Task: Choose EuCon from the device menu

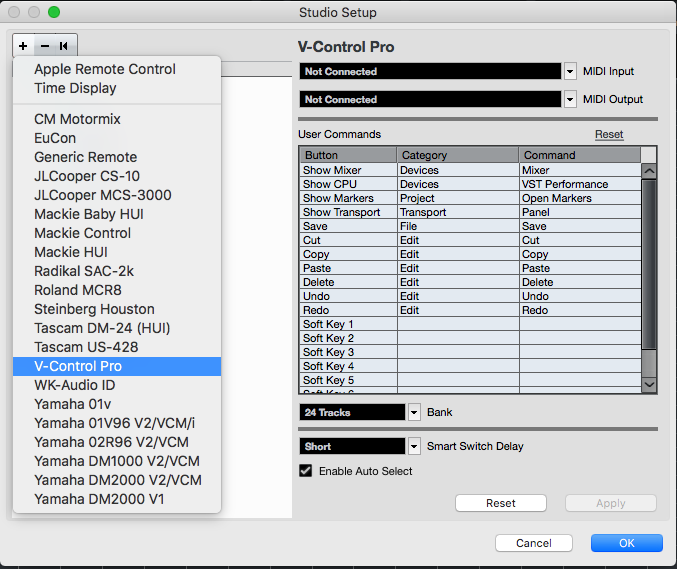Action: [x=117, y=138]
